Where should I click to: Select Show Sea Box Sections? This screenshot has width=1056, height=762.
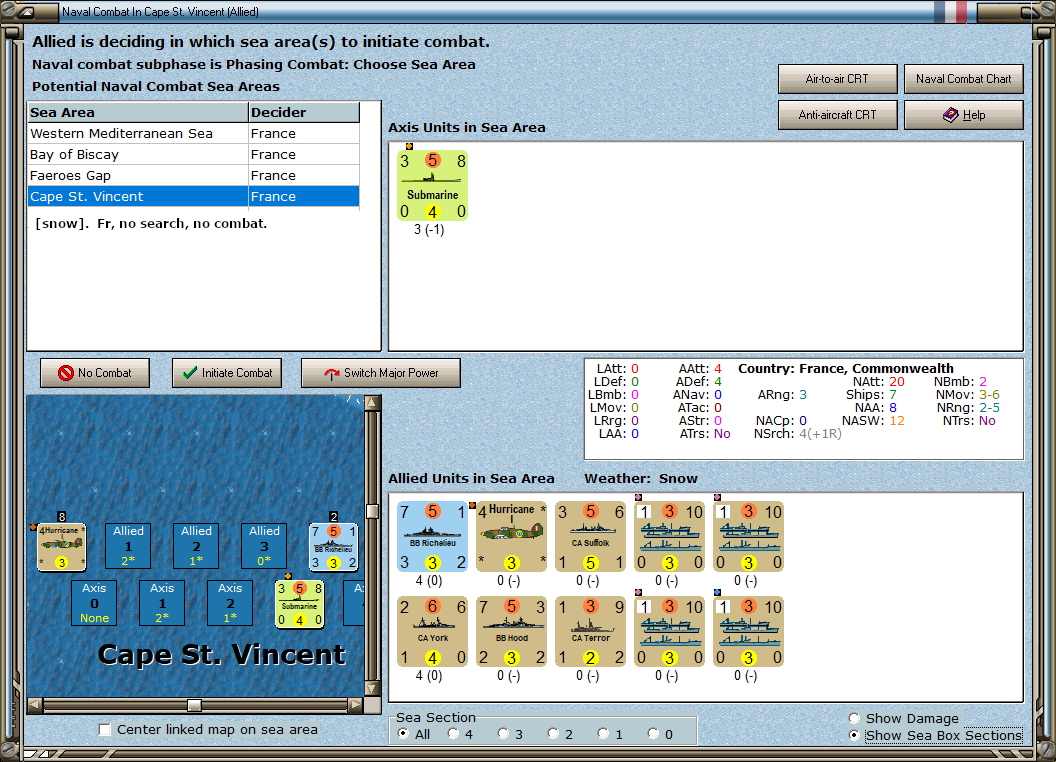point(855,735)
